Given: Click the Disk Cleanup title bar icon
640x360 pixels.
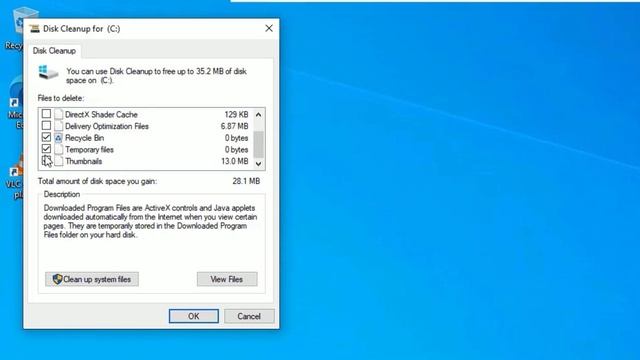Looking at the screenshot, I should coord(35,29).
